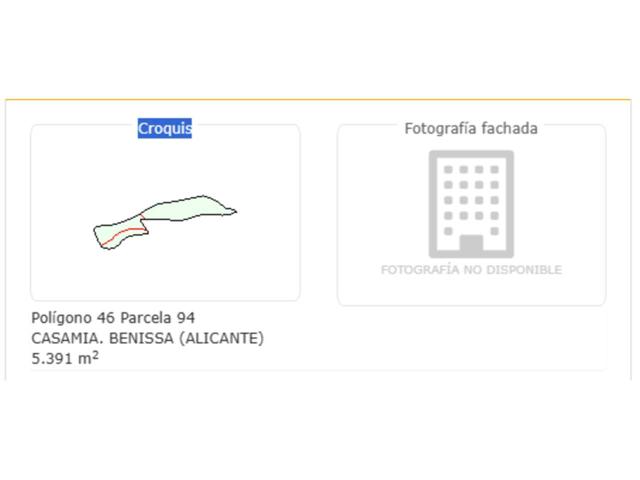
Task: Click the (ALICANTE) province text
Action: (x=222, y=338)
